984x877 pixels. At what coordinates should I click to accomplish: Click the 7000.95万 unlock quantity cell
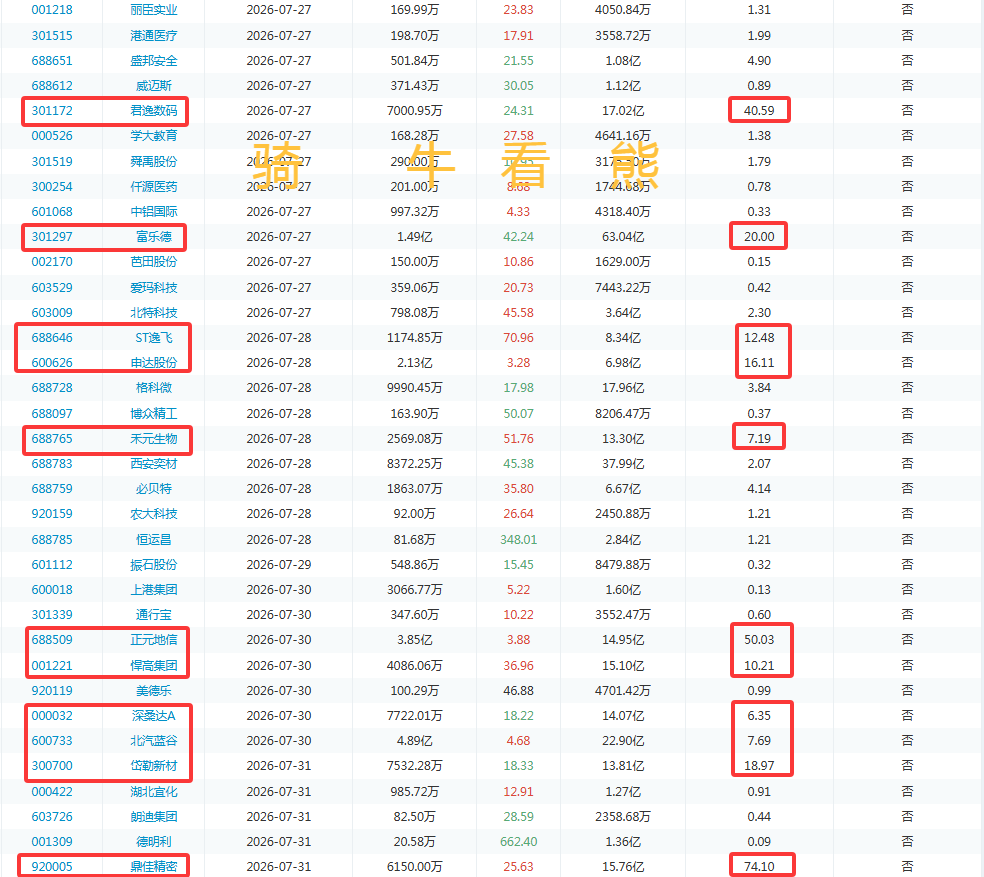coord(414,111)
